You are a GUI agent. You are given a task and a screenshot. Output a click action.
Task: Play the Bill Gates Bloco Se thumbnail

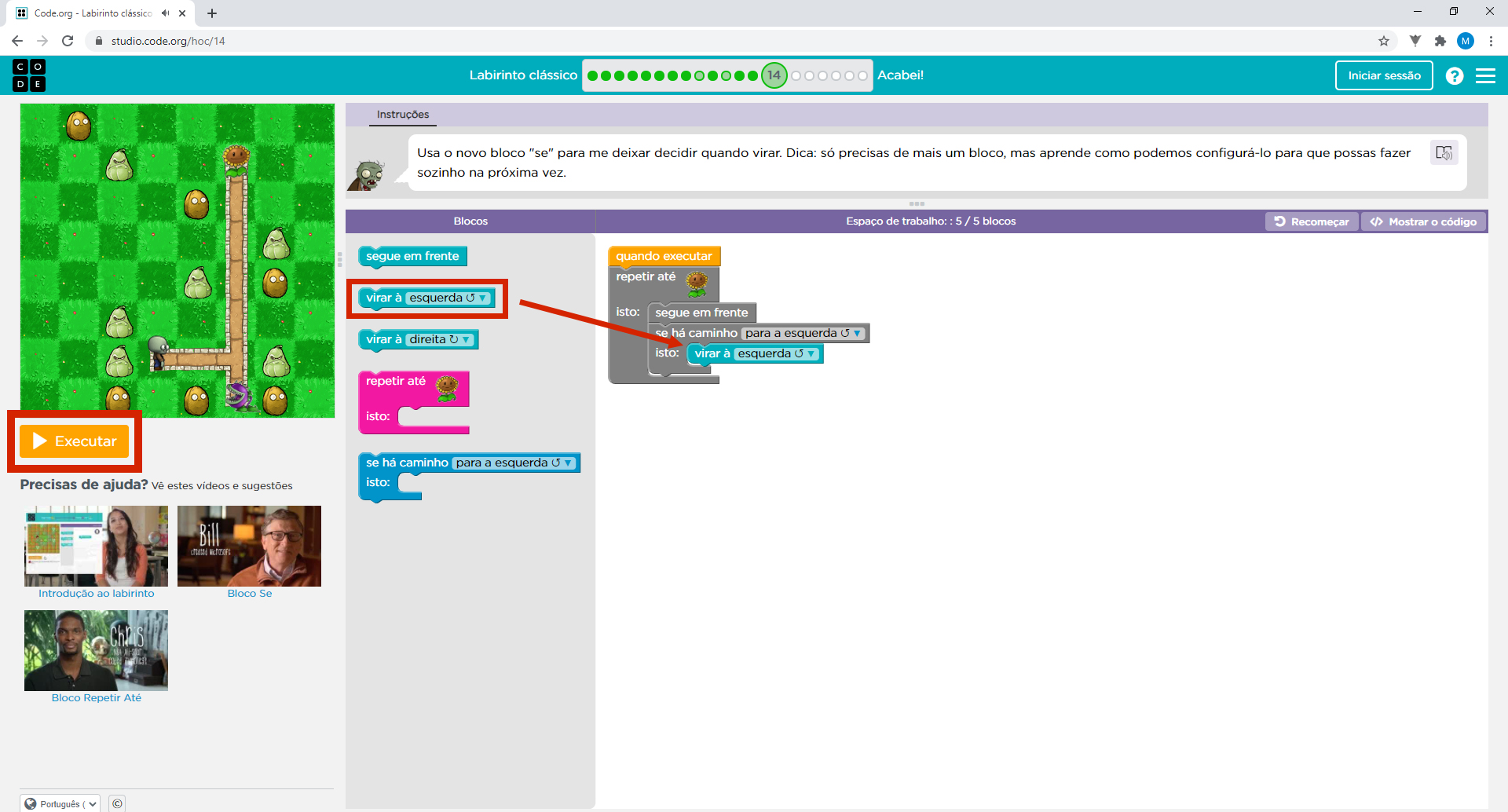249,546
